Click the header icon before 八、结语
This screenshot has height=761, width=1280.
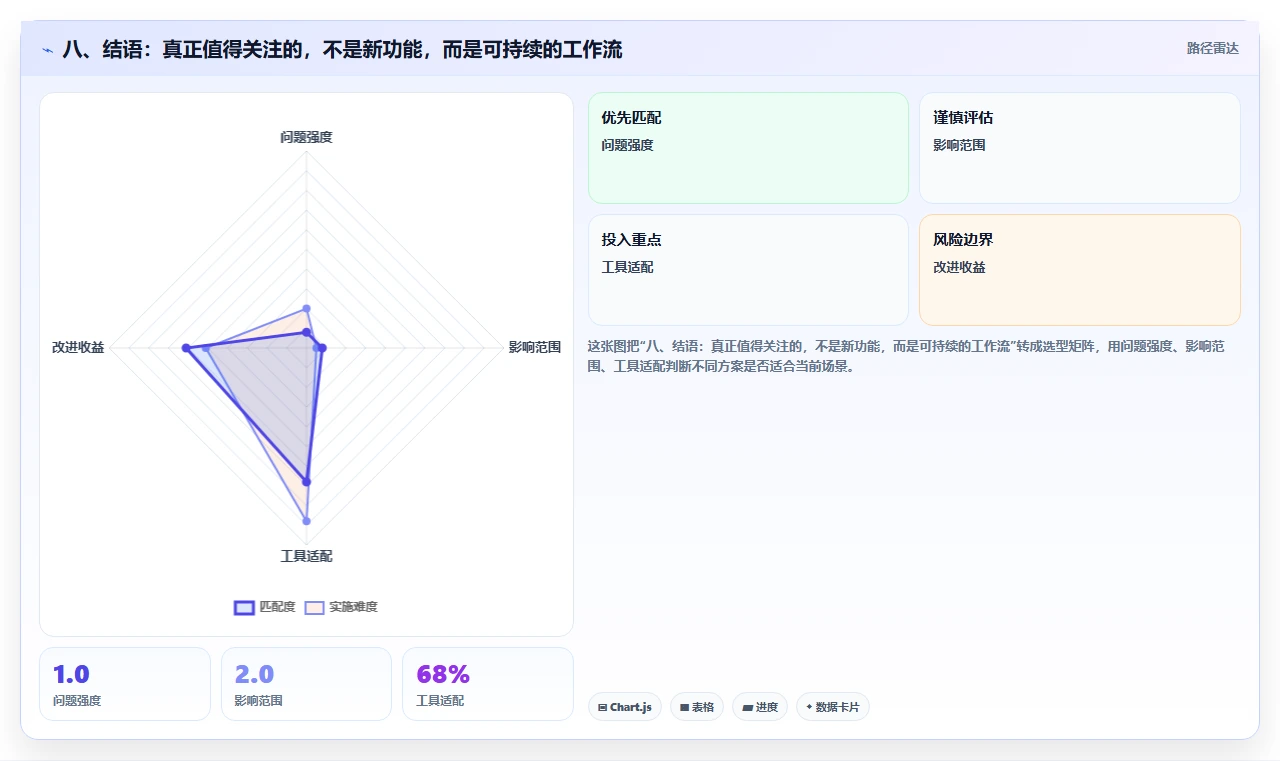pyautogui.click(x=48, y=50)
